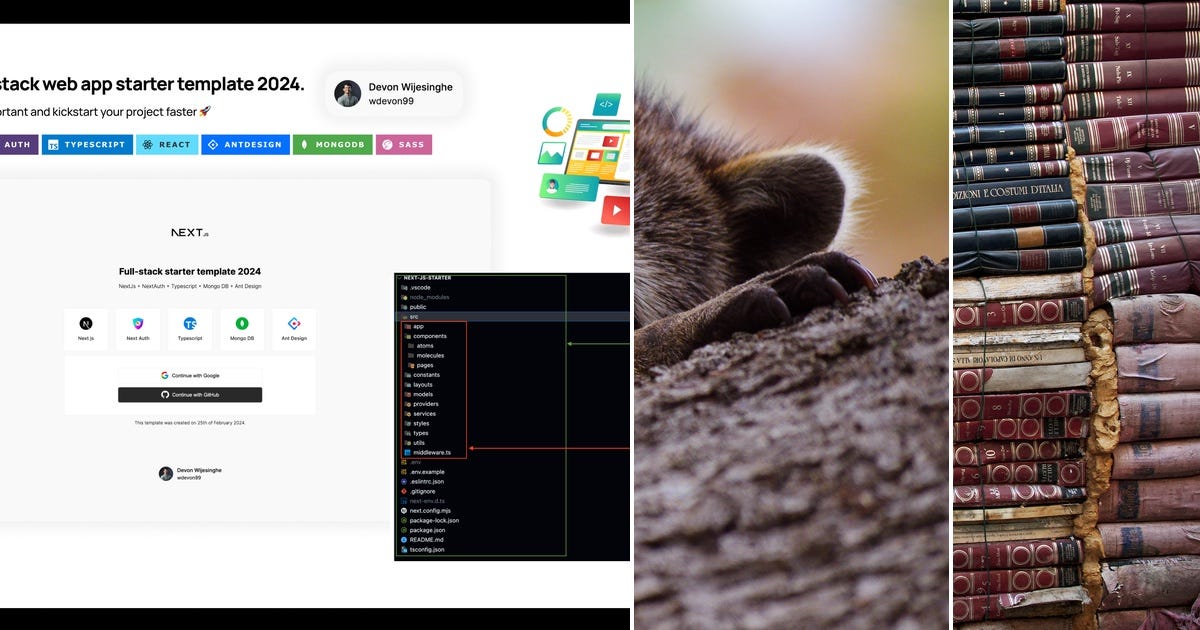Select the Next Auth shield icon

point(138,324)
